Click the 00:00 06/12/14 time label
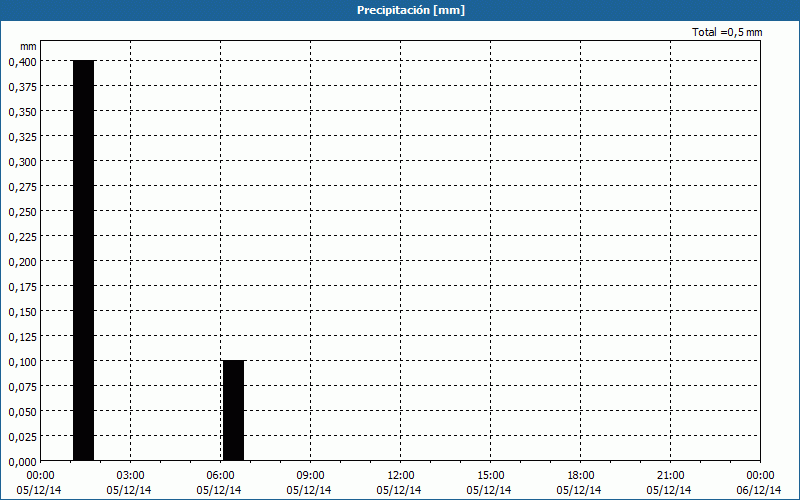The image size is (800, 500). (x=759, y=483)
